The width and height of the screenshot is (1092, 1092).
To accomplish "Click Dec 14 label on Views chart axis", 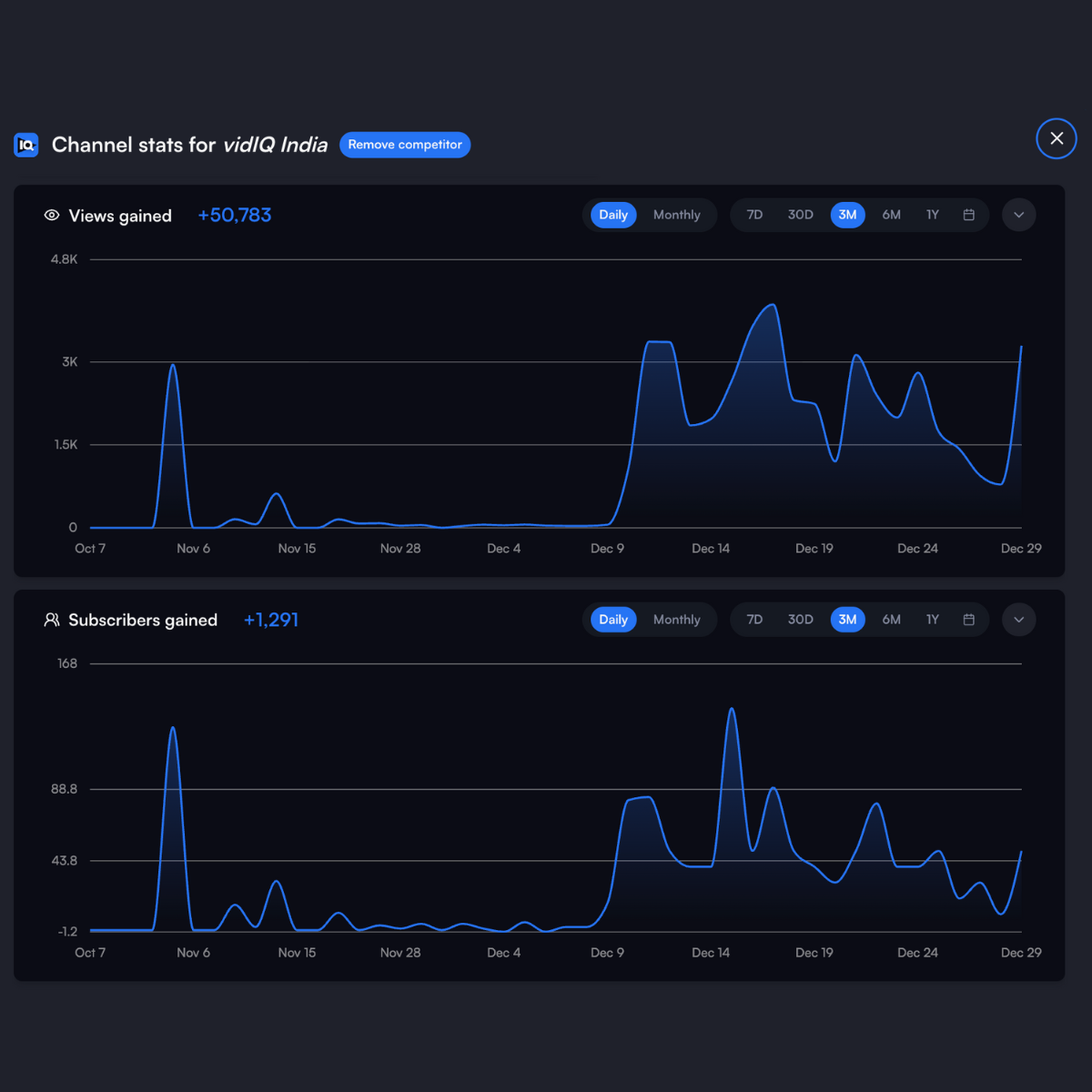I will (711, 549).
